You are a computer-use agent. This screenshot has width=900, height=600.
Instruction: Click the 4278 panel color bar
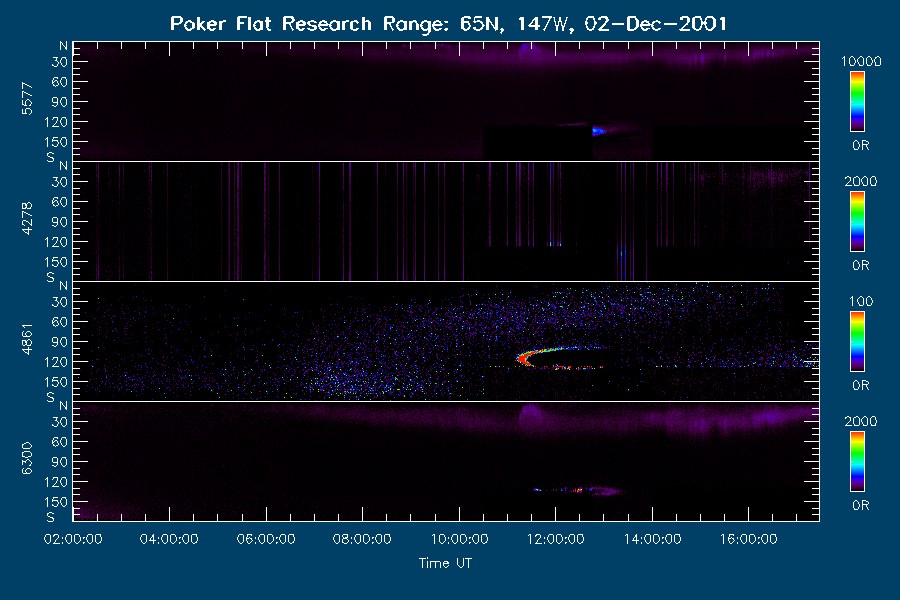[x=858, y=222]
